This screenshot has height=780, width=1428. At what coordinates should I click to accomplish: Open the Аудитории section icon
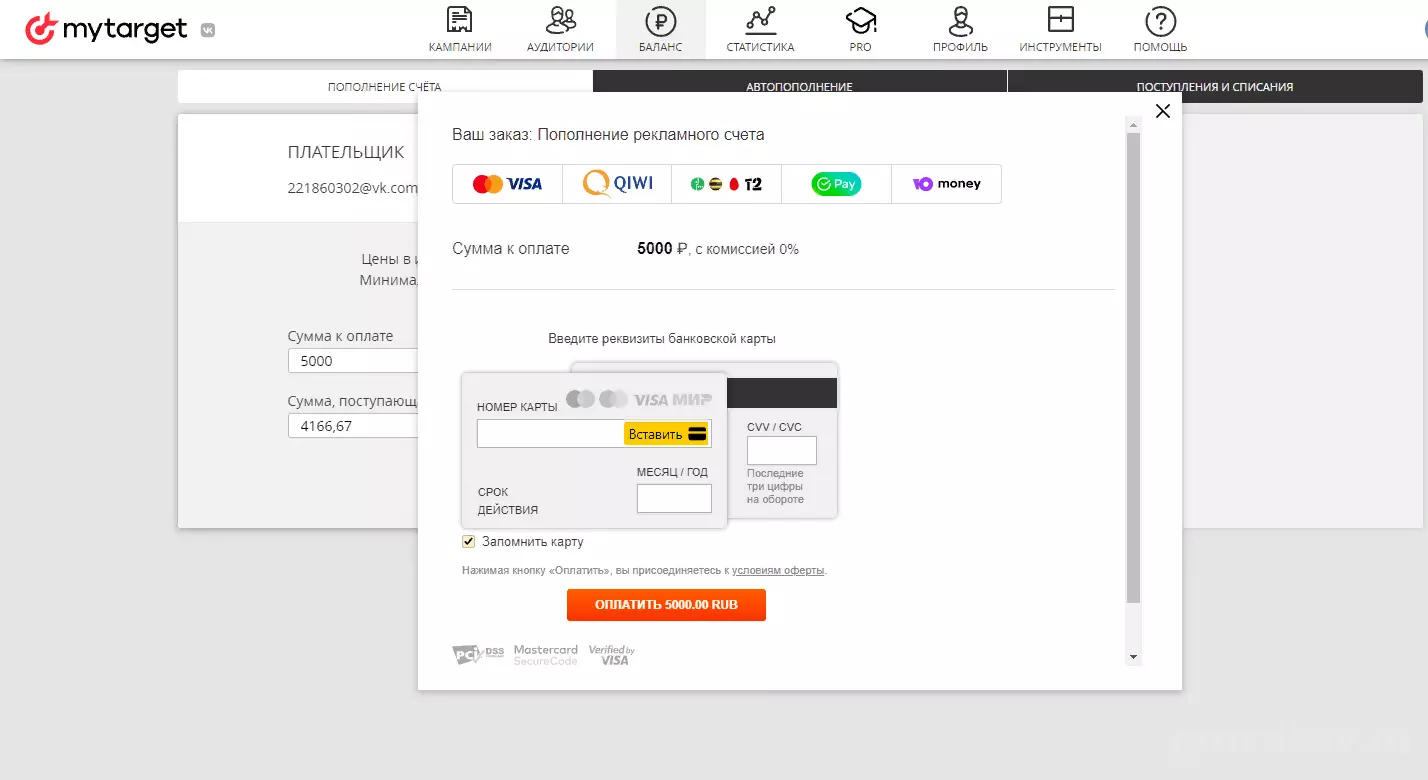tap(561, 20)
